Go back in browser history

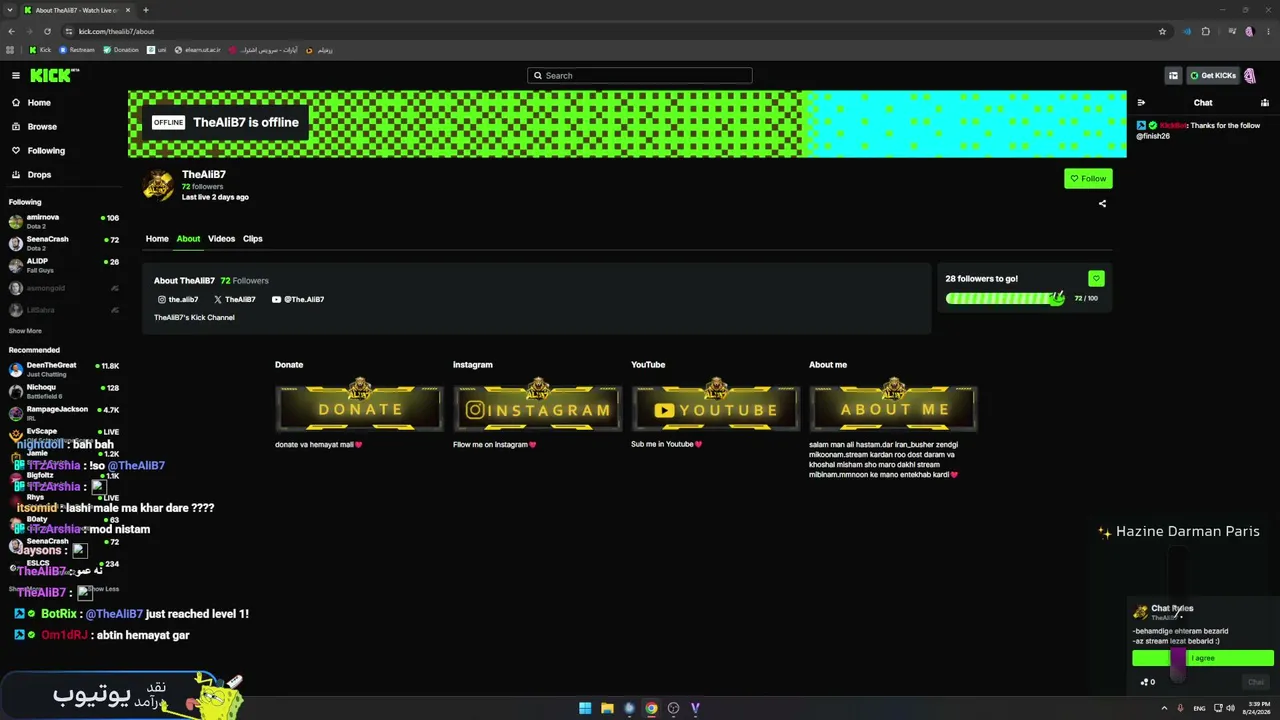12,31
